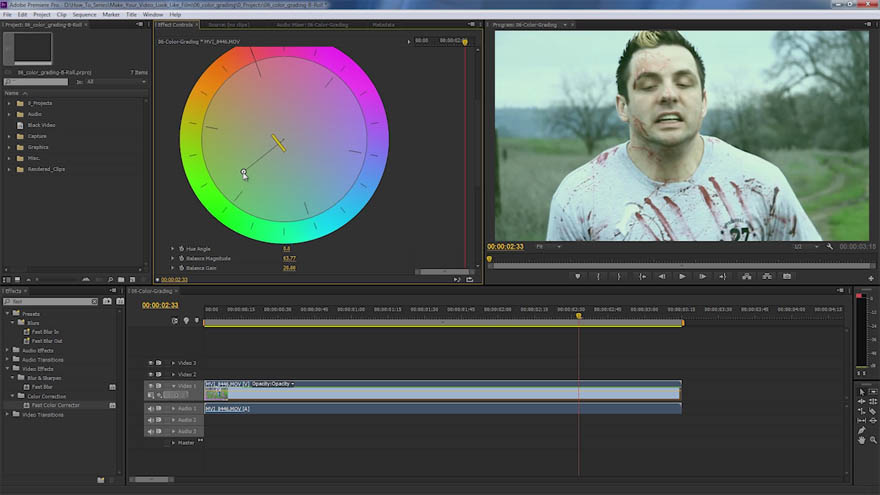Screen dimensions: 880x495
Task: Step forward one frame
Action: [x=702, y=276]
